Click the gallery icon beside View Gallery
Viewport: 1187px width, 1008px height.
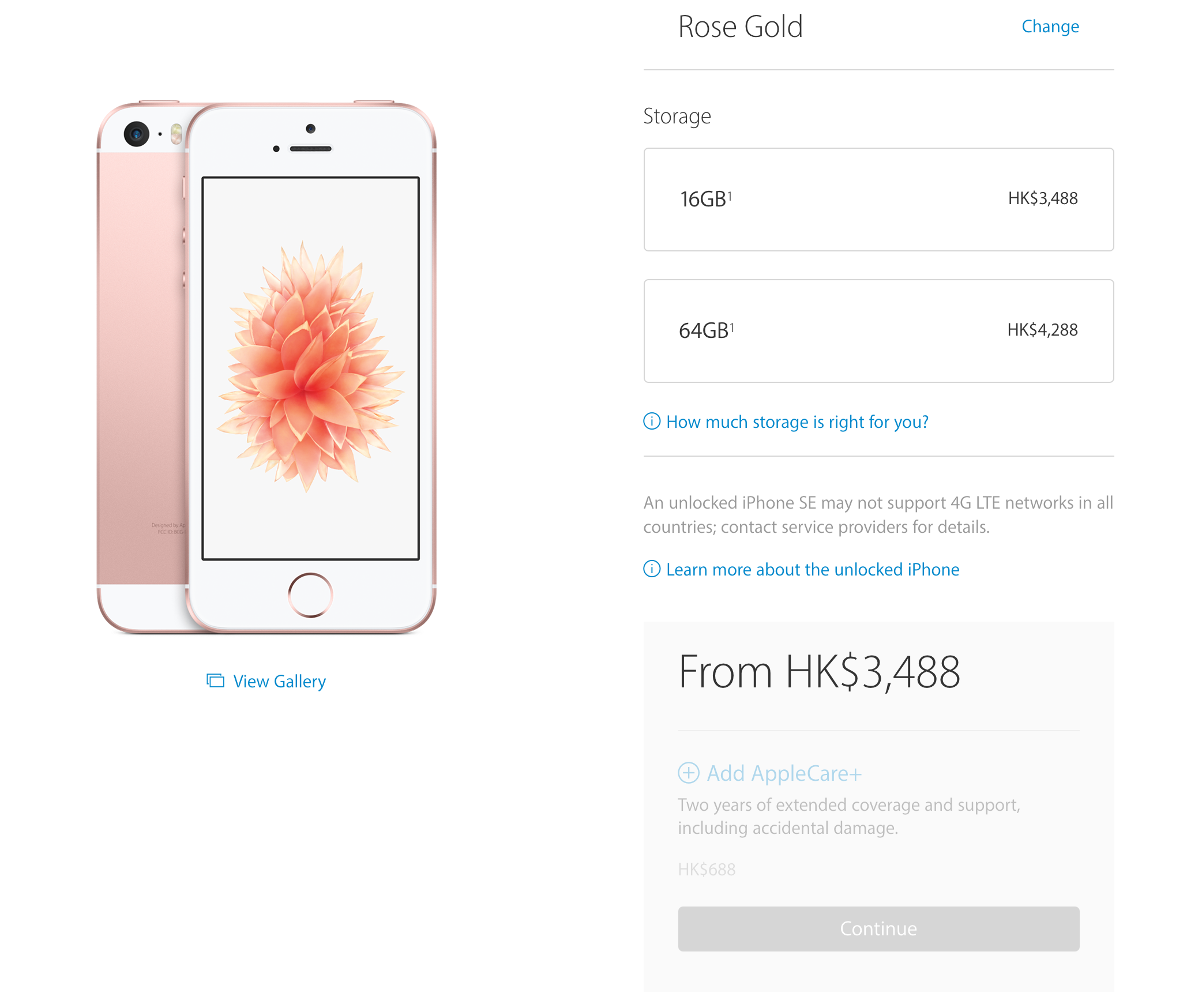[215, 680]
